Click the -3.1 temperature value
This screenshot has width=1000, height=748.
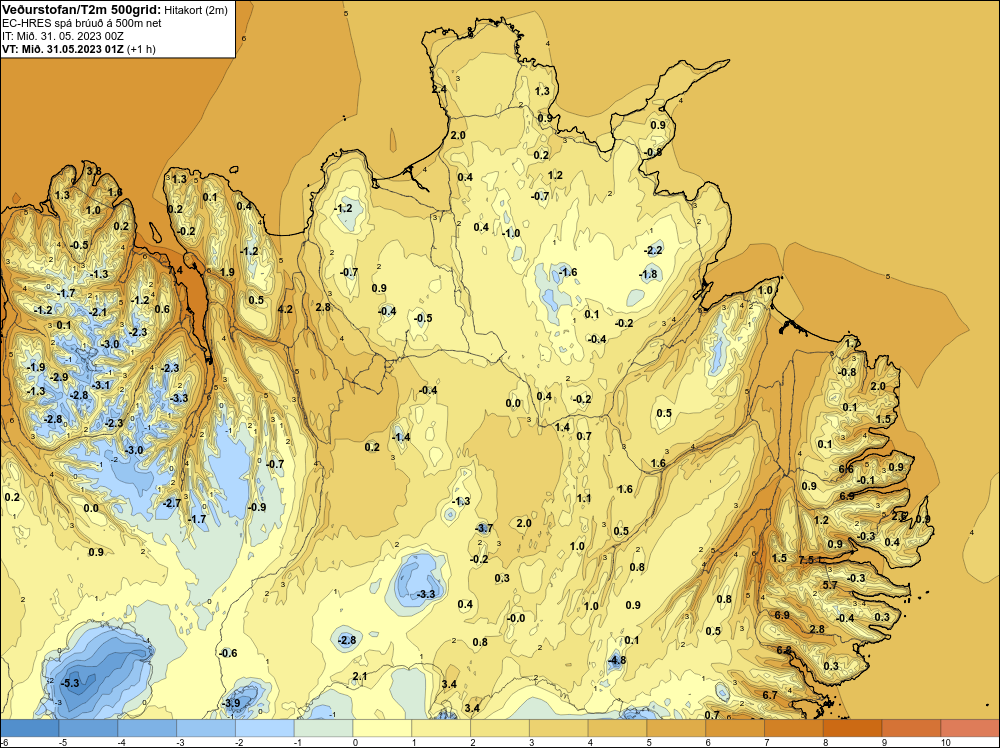[100, 385]
